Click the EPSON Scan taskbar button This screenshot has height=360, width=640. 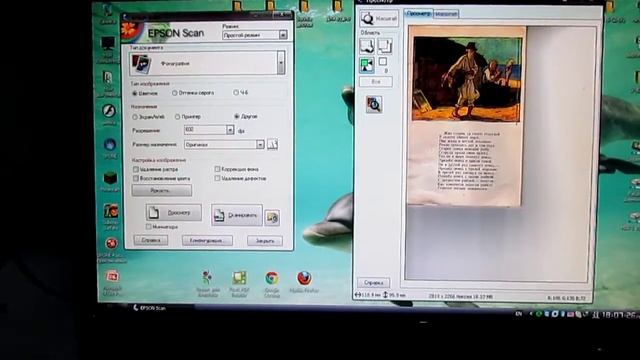[x=150, y=308]
